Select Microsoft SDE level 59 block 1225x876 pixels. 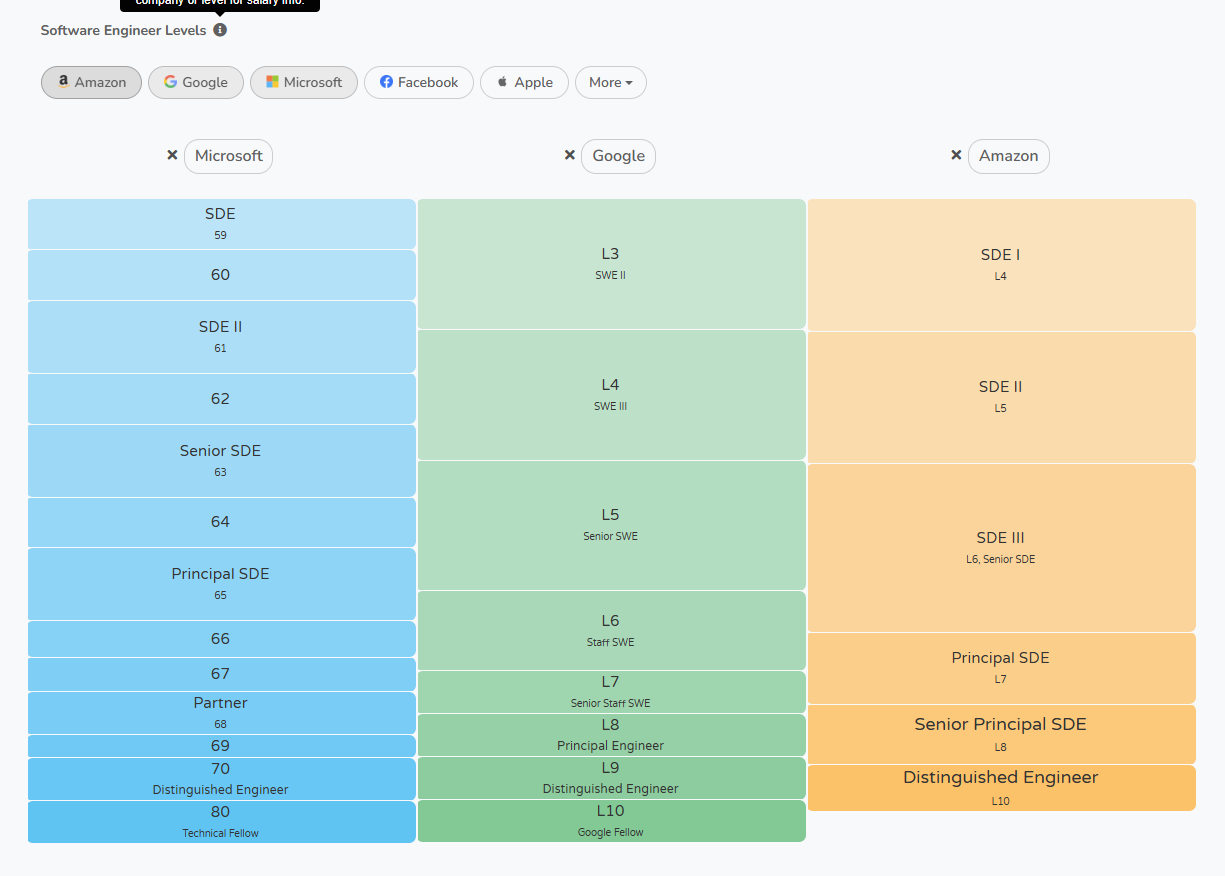pyautogui.click(x=221, y=224)
